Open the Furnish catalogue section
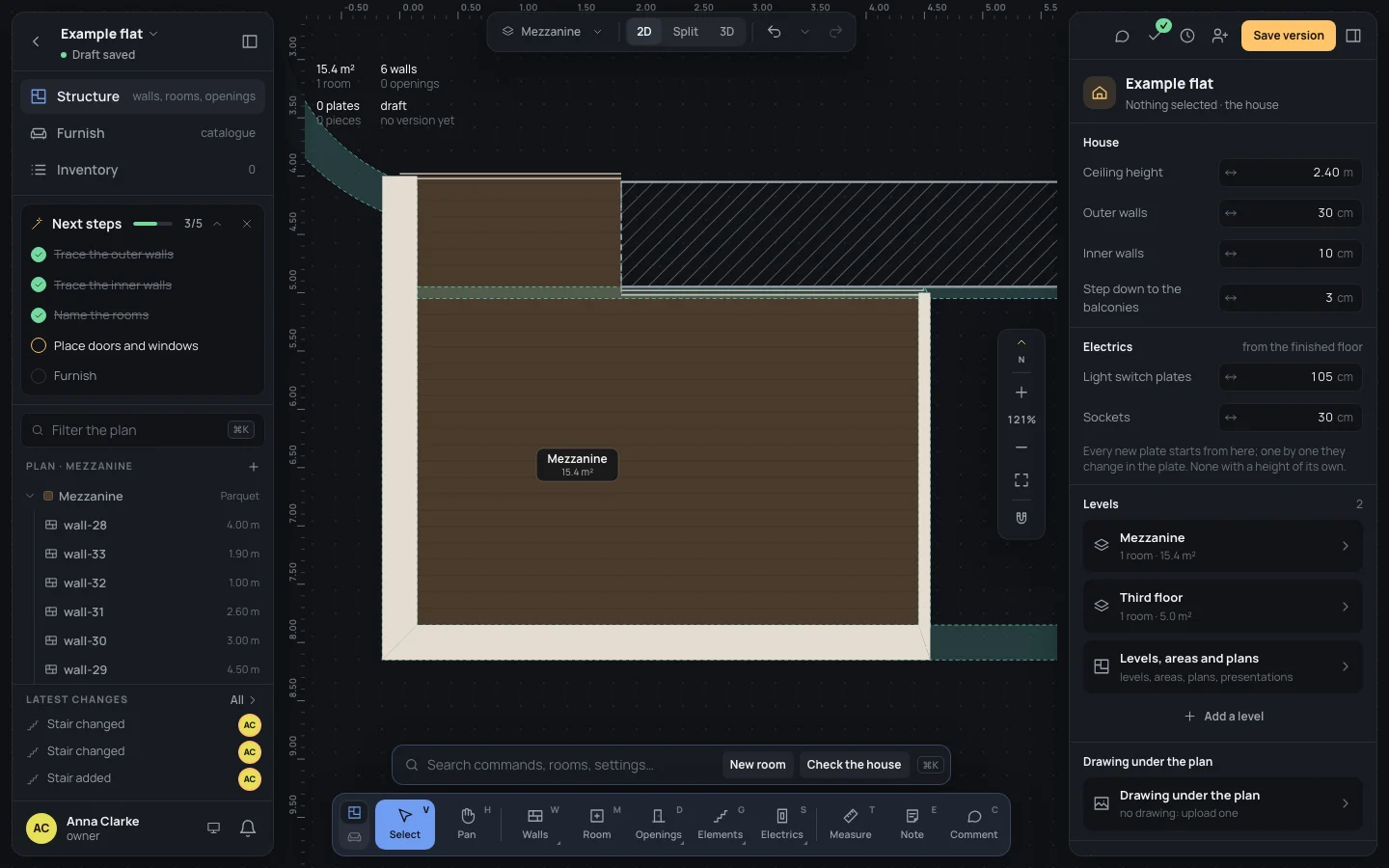The image size is (1389, 868). [x=143, y=133]
